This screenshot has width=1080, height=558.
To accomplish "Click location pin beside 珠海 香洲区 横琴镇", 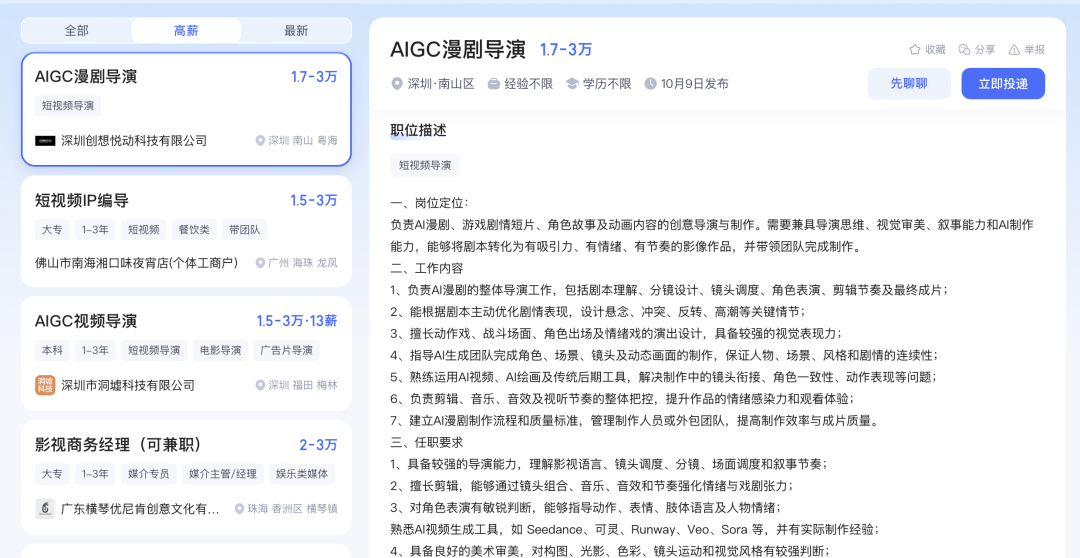I will tap(240, 509).
